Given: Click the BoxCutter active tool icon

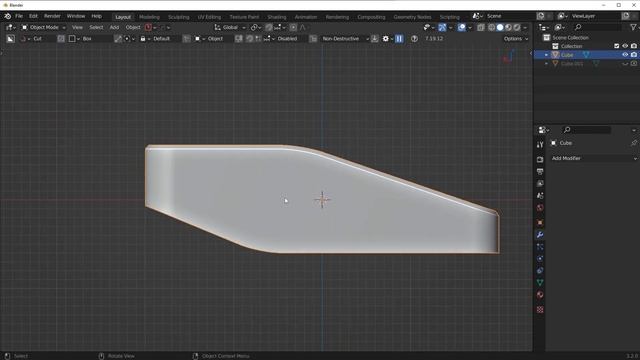Looking at the screenshot, I should [11, 39].
